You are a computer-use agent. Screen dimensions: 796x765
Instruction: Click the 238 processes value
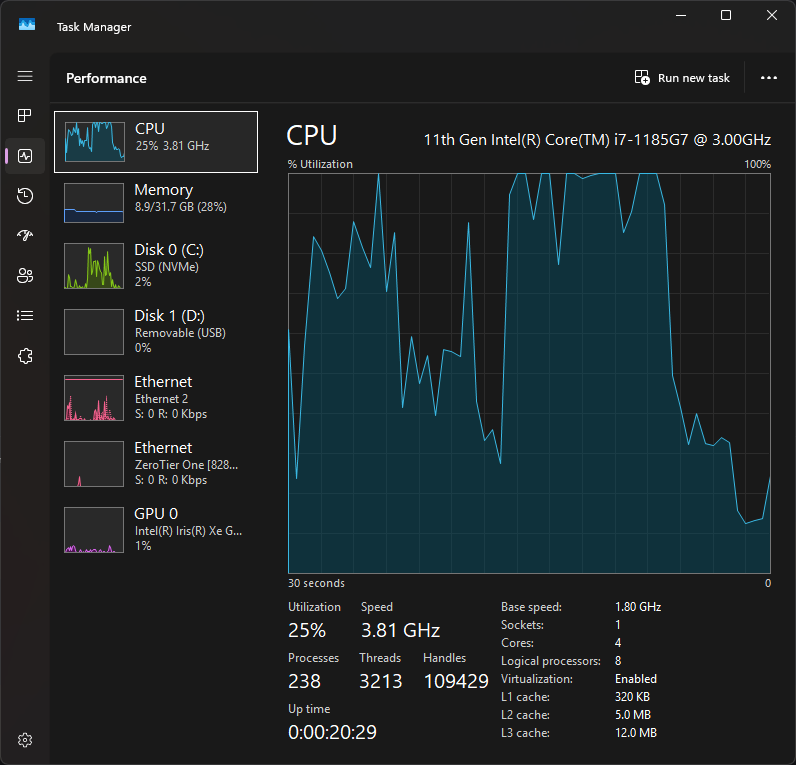point(304,681)
